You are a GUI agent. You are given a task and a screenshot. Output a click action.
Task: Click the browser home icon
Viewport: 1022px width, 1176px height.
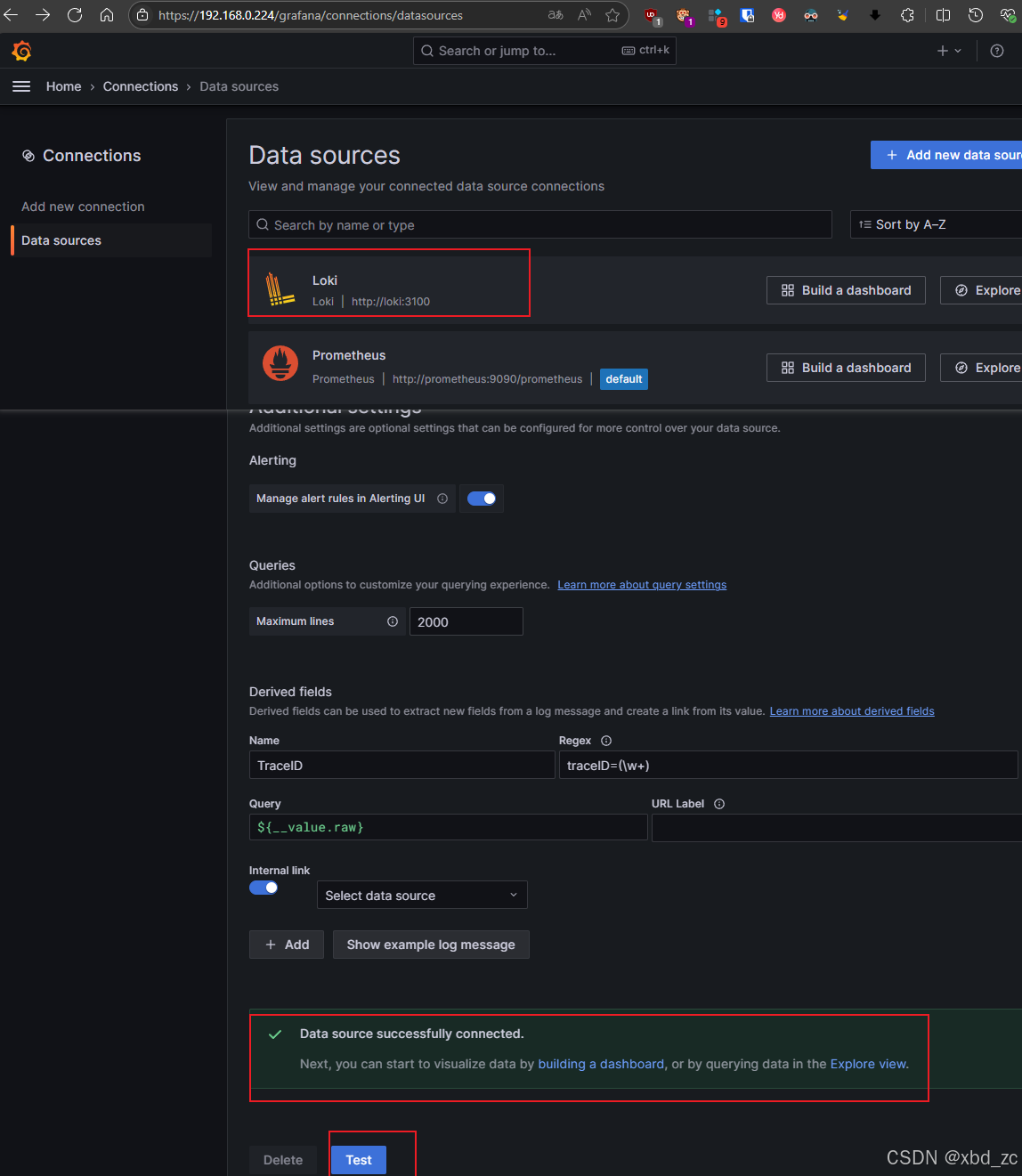[107, 15]
